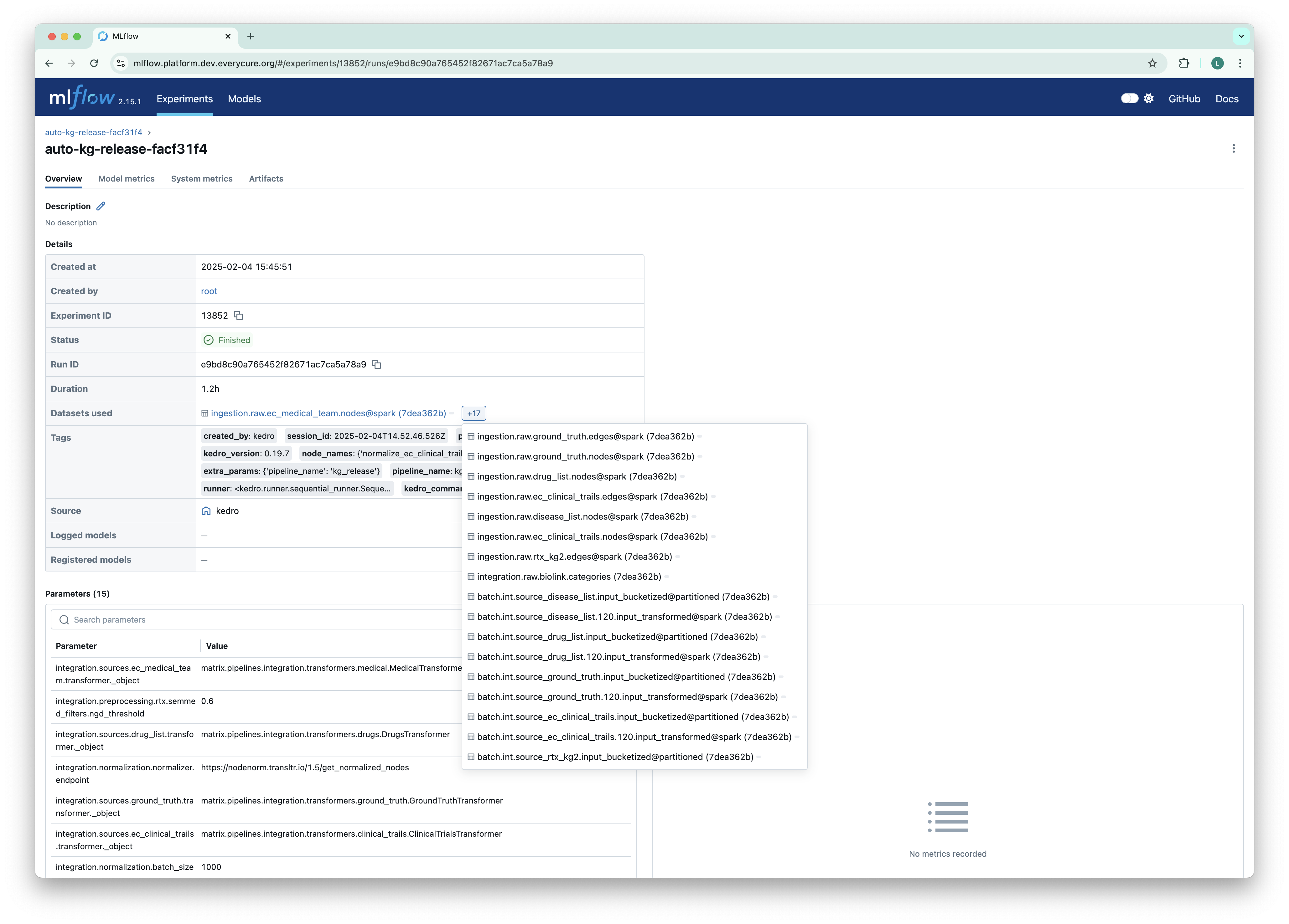Switch to the Model metrics tab
The width and height of the screenshot is (1289, 924).
coord(126,178)
